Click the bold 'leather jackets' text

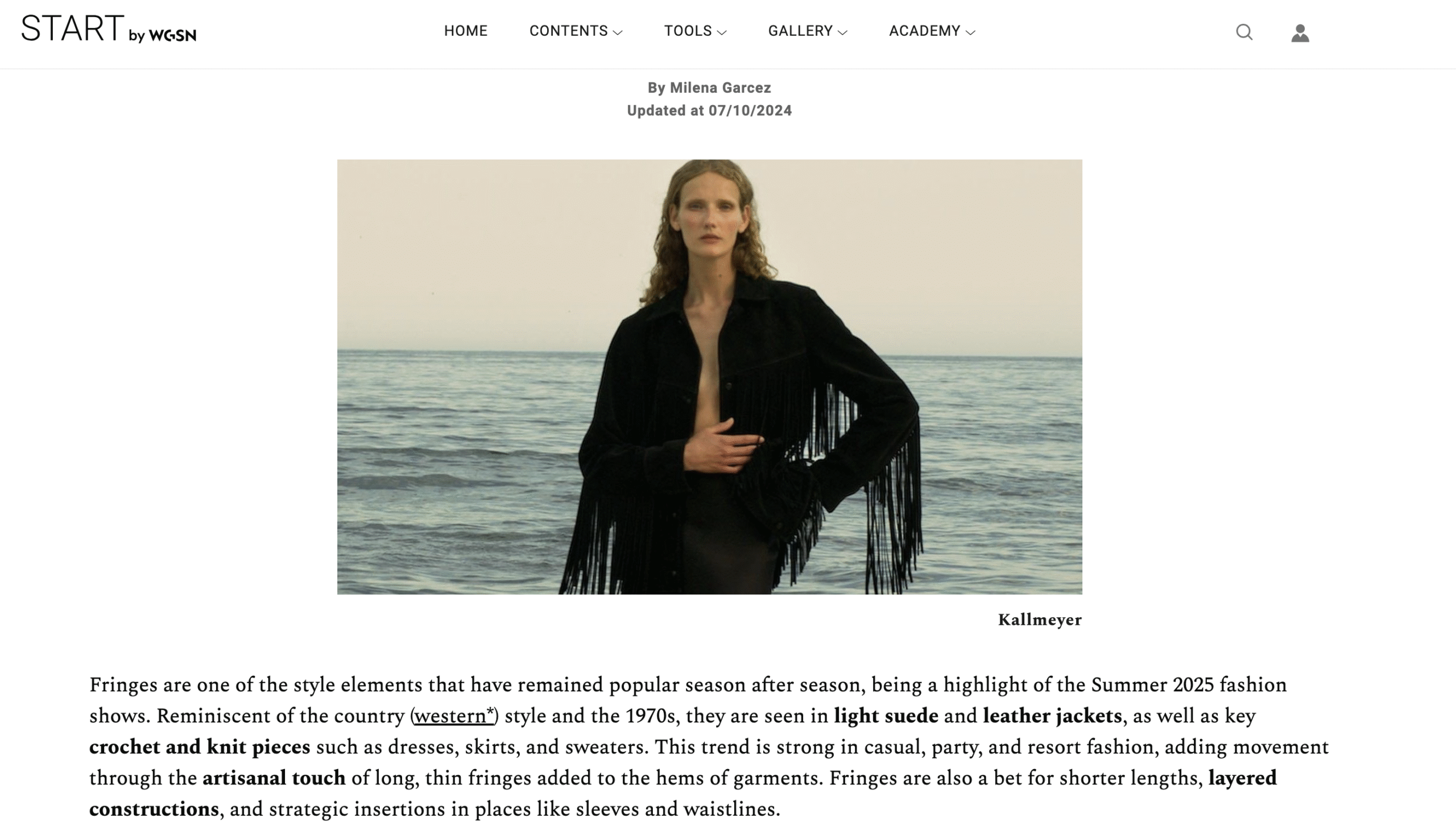click(x=1053, y=715)
